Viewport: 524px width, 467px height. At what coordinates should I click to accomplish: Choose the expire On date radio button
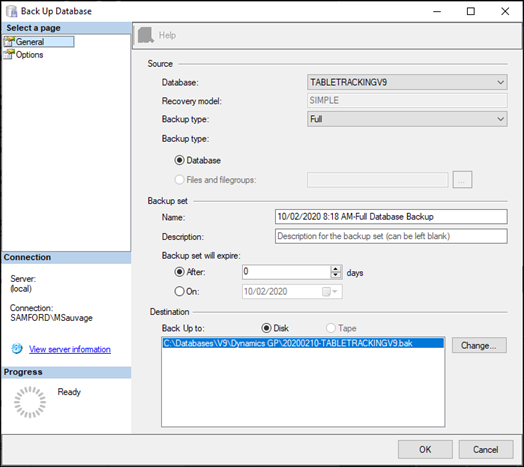[x=179, y=291]
